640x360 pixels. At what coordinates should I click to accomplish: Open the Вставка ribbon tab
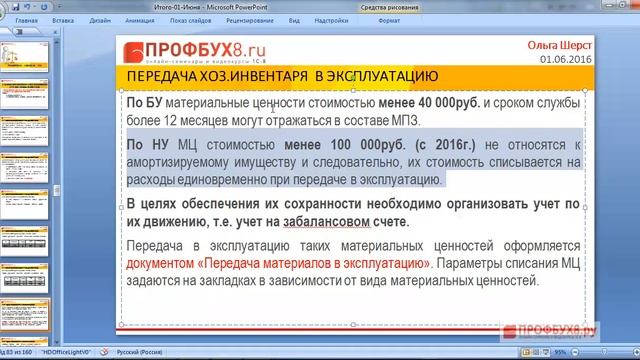coord(63,20)
